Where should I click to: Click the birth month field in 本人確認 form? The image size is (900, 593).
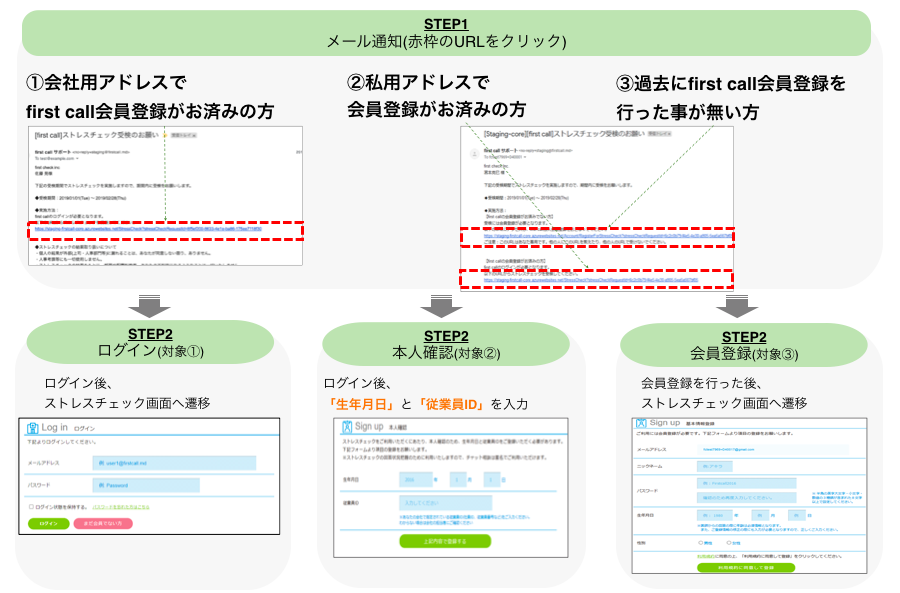[x=457, y=479]
